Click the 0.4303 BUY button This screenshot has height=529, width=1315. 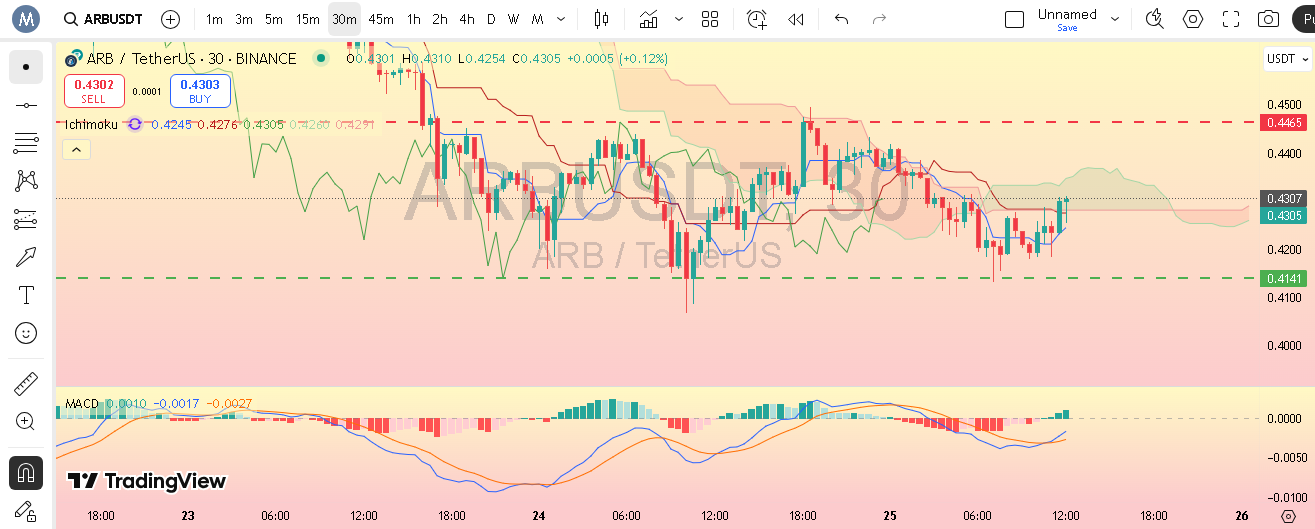tap(200, 91)
